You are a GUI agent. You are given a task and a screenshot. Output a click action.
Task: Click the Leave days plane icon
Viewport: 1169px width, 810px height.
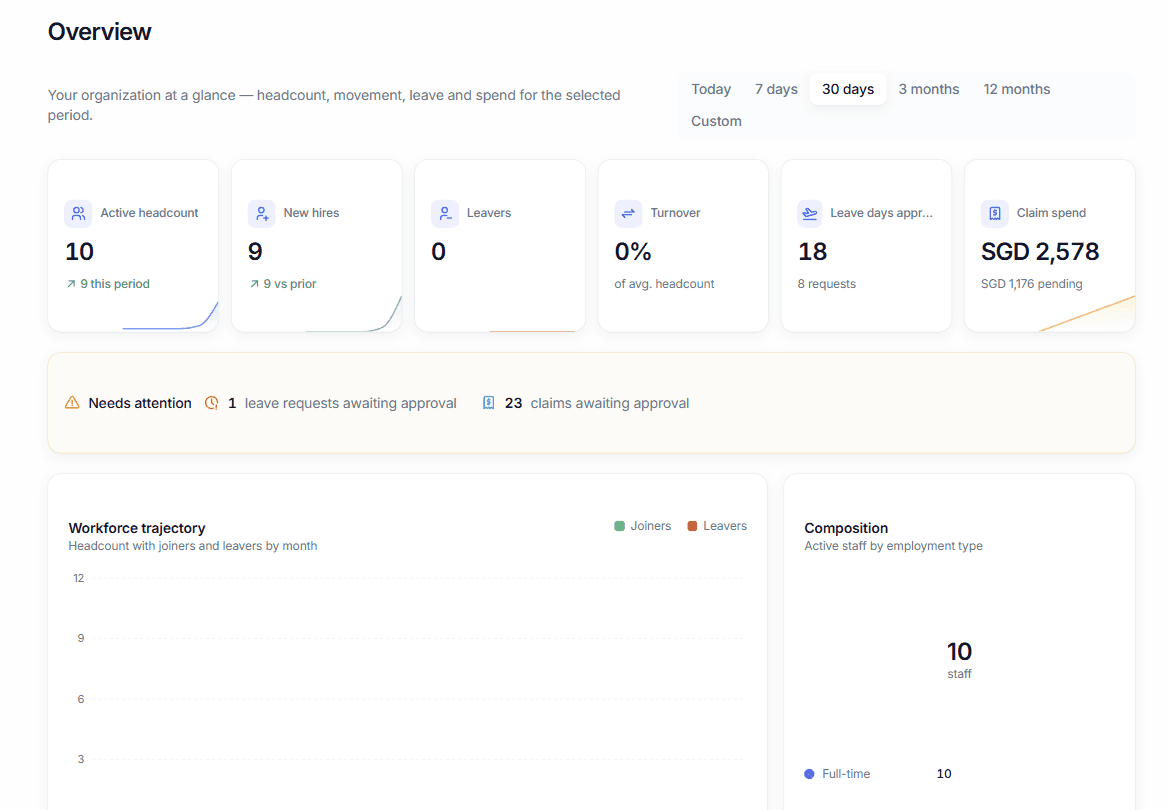(810, 213)
